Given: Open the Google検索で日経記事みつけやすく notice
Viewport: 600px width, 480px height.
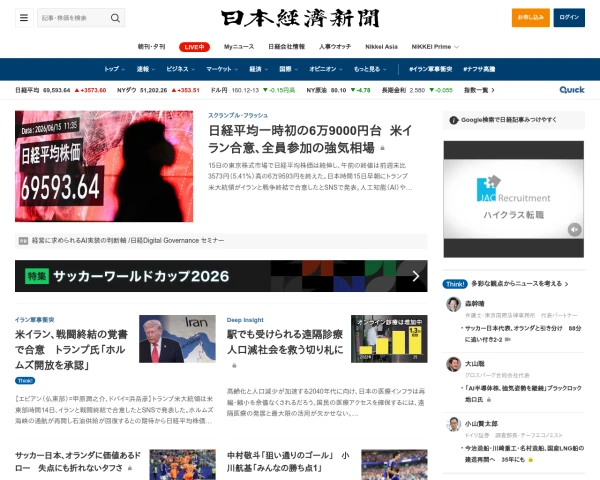Looking at the screenshot, I should (x=514, y=120).
